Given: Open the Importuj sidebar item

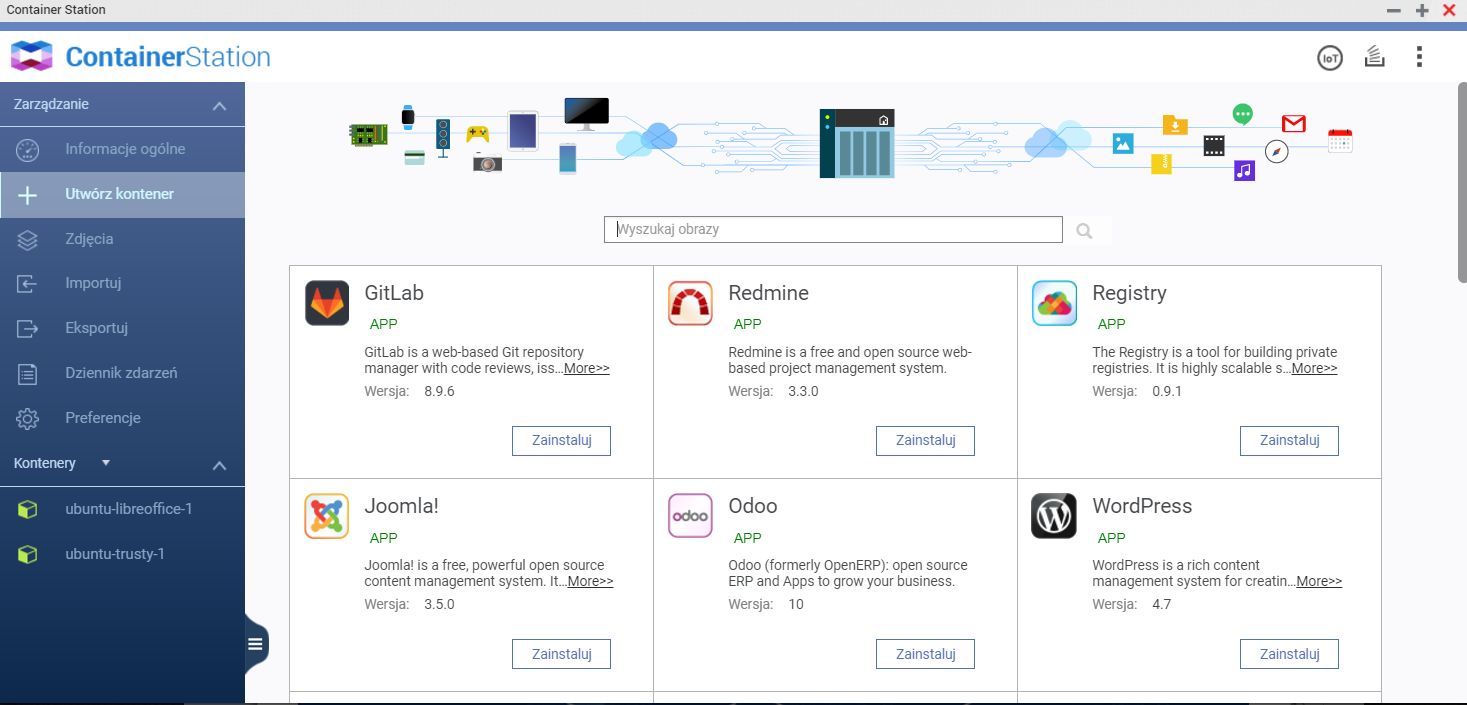Looking at the screenshot, I should (x=122, y=283).
